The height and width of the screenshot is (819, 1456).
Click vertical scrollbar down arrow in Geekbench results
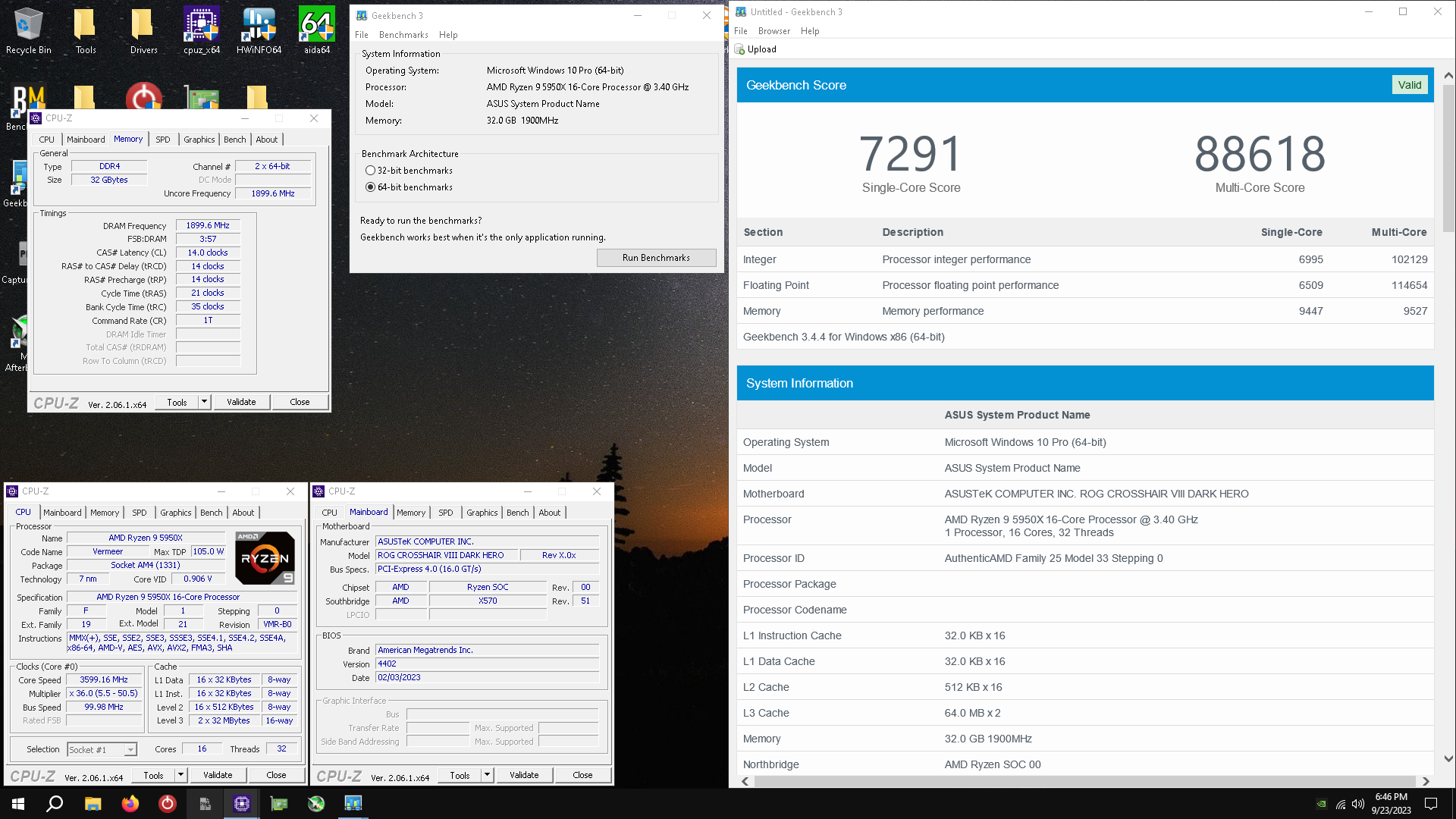click(x=1448, y=758)
